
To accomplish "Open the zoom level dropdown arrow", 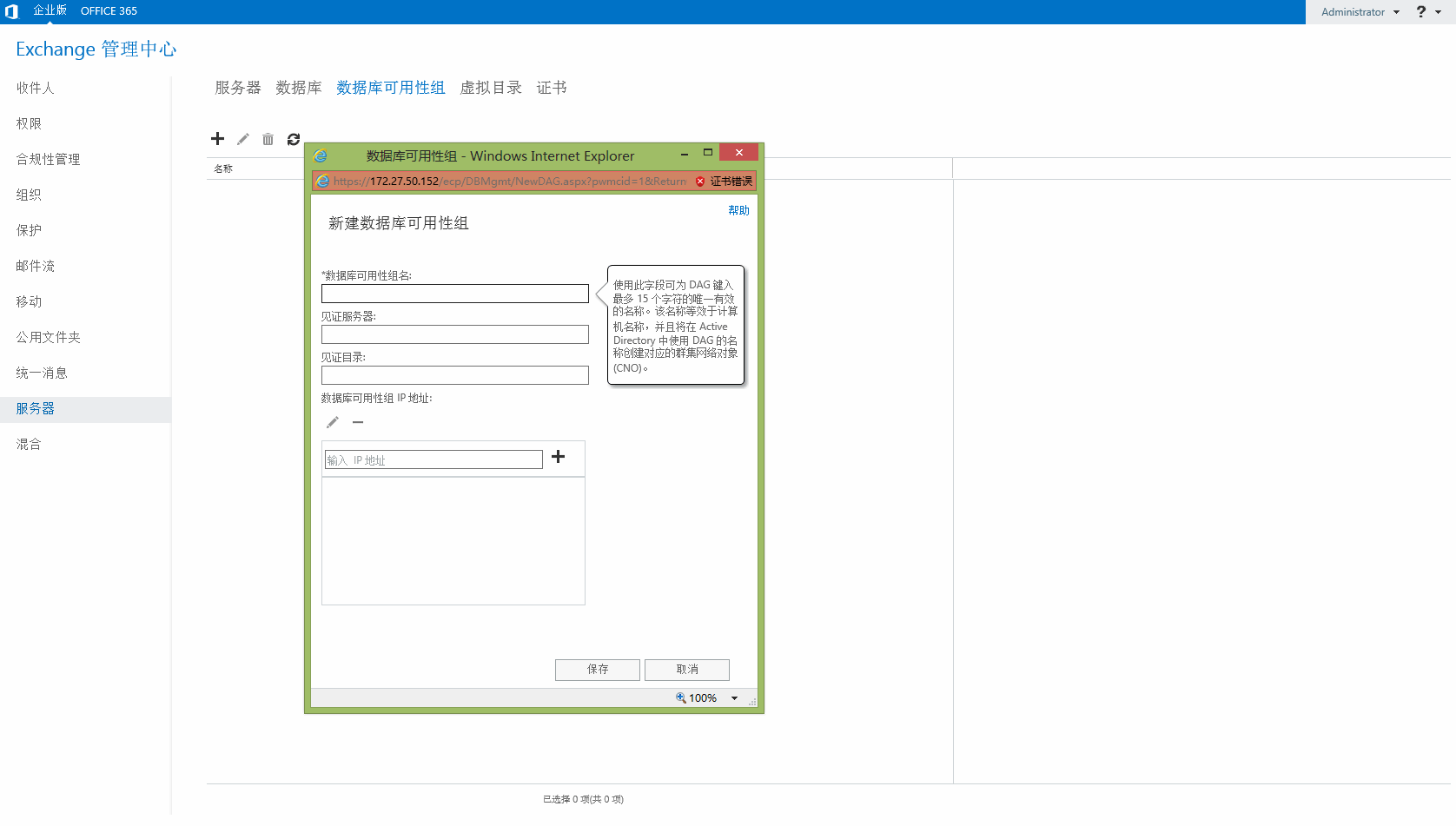I will (x=734, y=698).
